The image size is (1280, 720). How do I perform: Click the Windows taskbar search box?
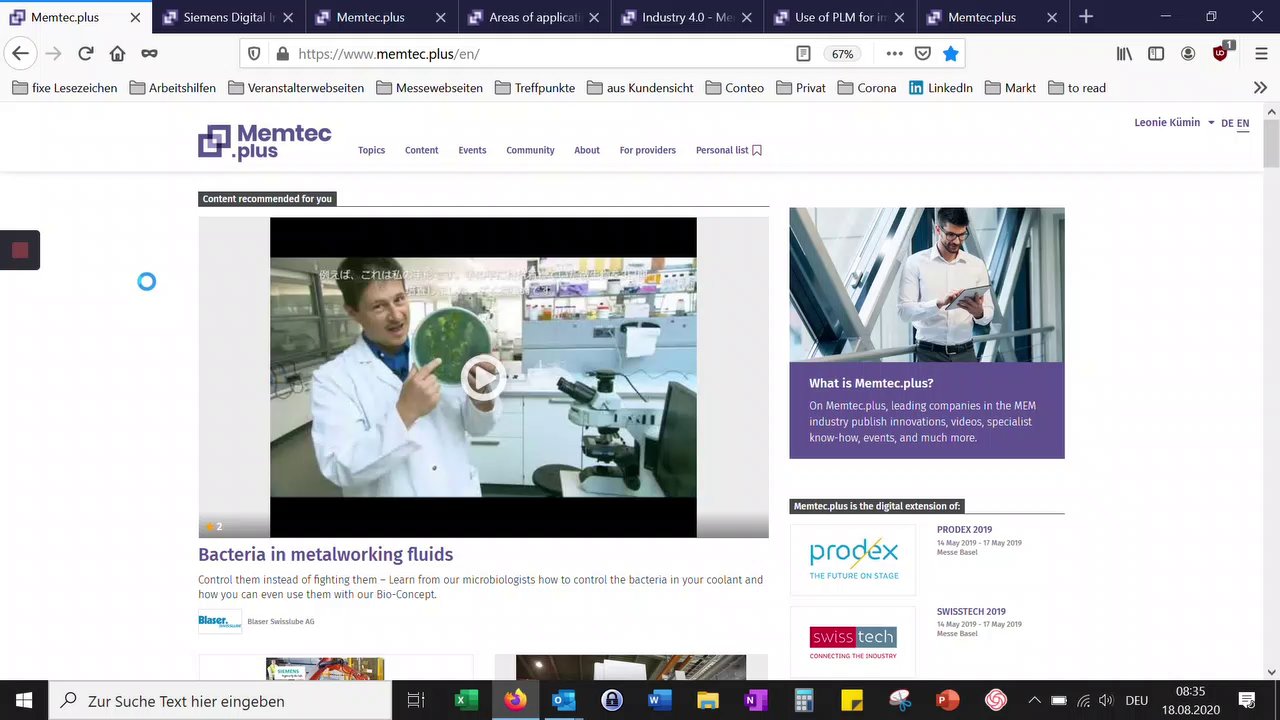pos(220,701)
